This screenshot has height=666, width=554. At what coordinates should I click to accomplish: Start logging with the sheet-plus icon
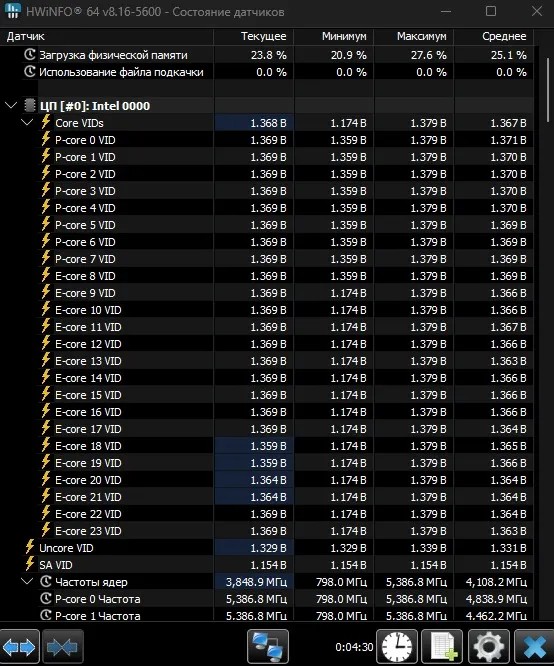click(443, 647)
